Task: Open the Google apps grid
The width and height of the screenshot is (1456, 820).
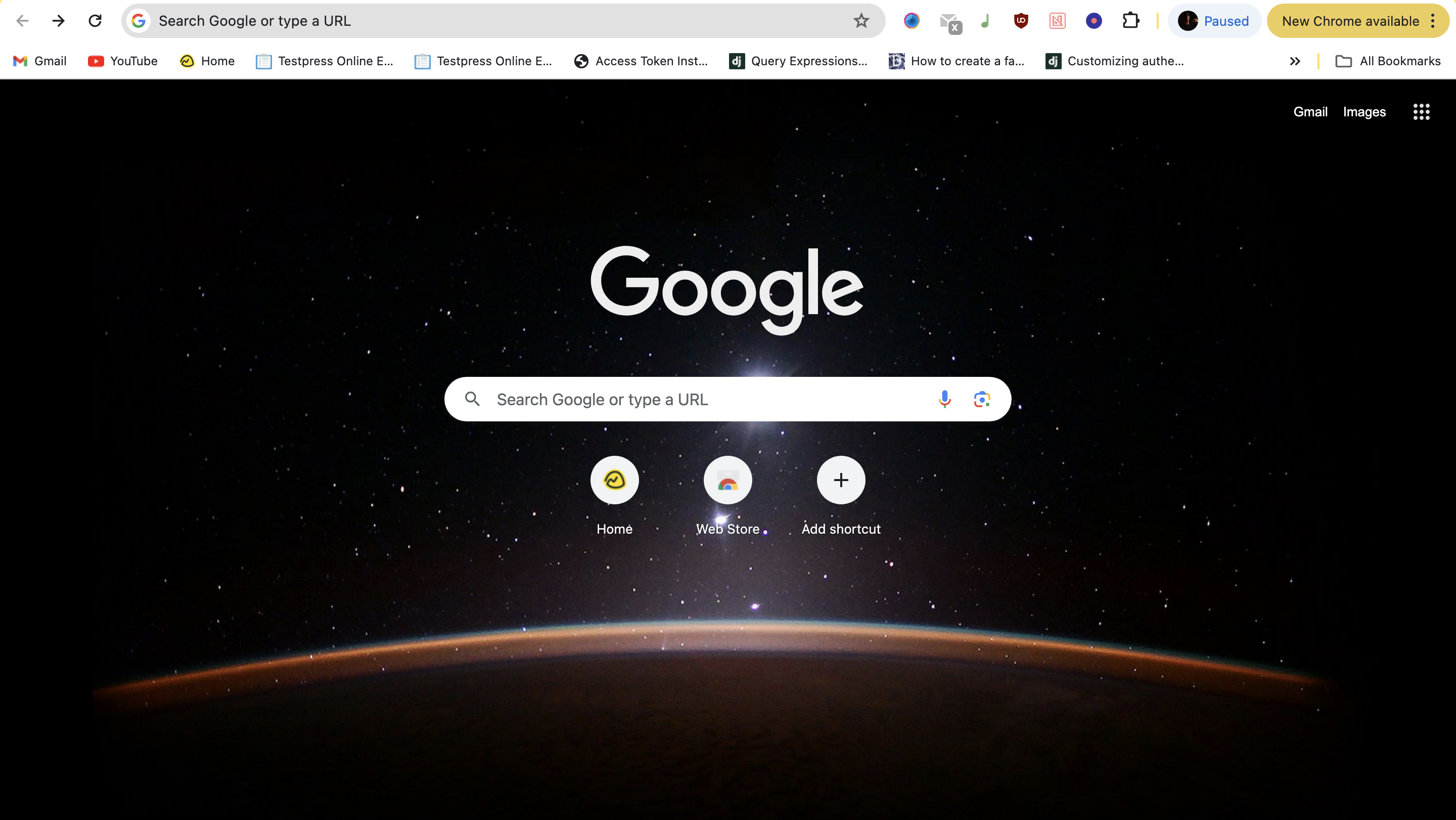Action: tap(1421, 112)
